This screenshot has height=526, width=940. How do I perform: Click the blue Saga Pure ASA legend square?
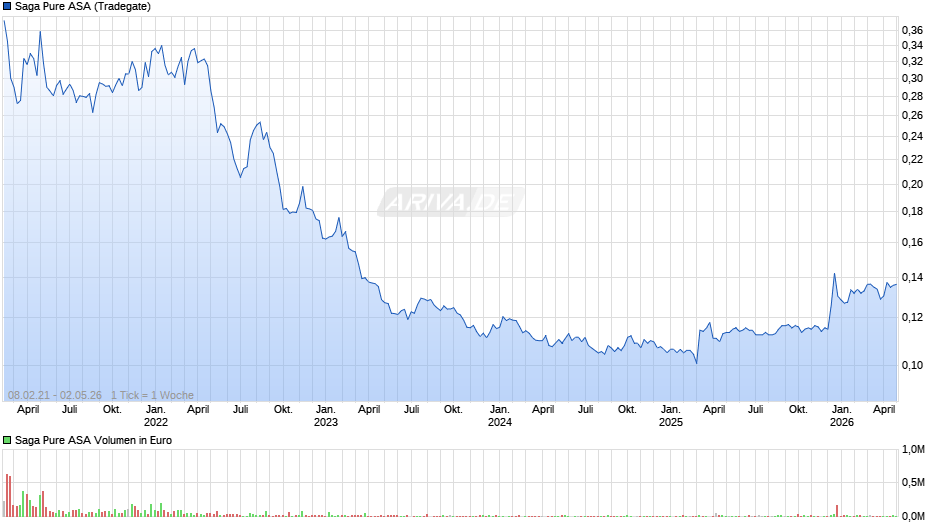7,7
